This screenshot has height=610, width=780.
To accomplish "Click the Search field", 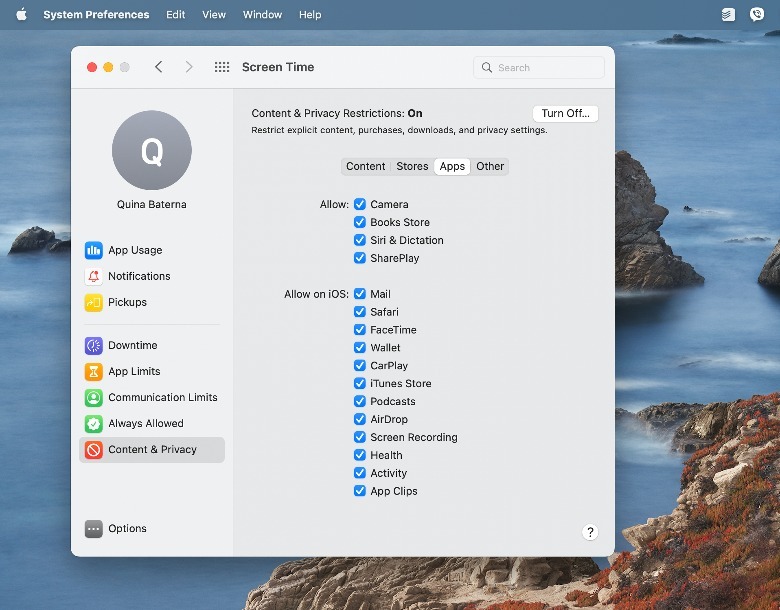I will (x=540, y=67).
